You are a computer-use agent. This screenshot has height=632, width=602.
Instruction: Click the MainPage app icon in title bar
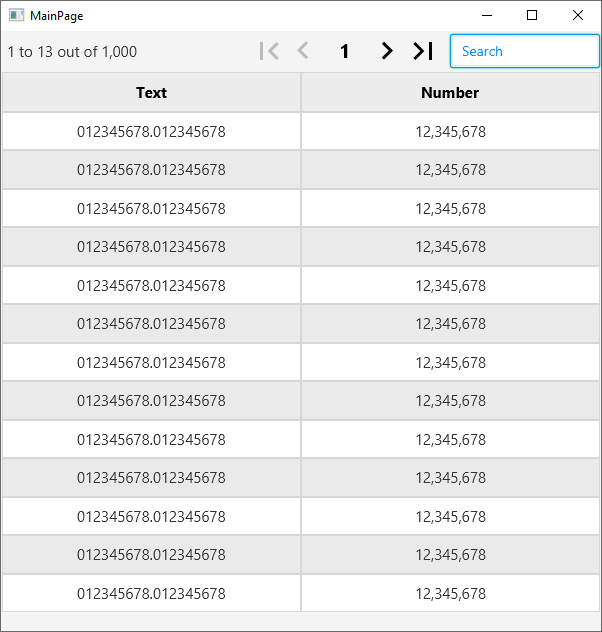[16, 16]
